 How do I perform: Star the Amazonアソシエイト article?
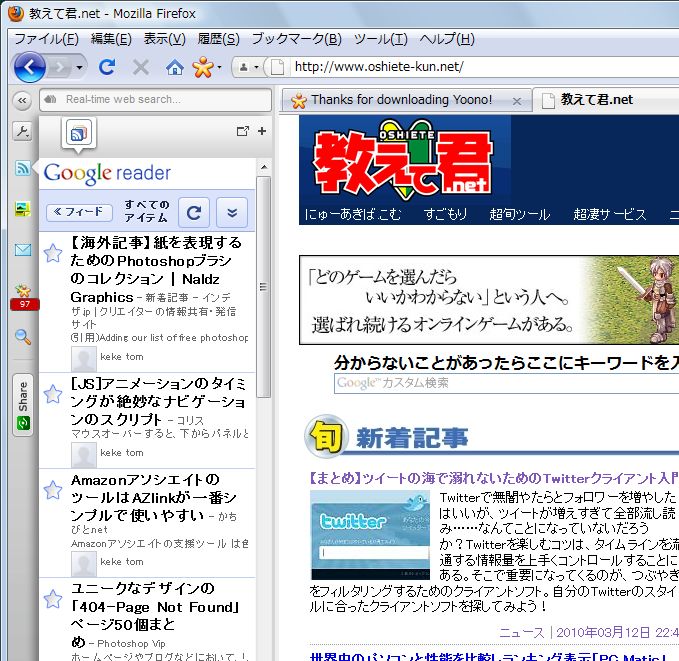(53, 489)
